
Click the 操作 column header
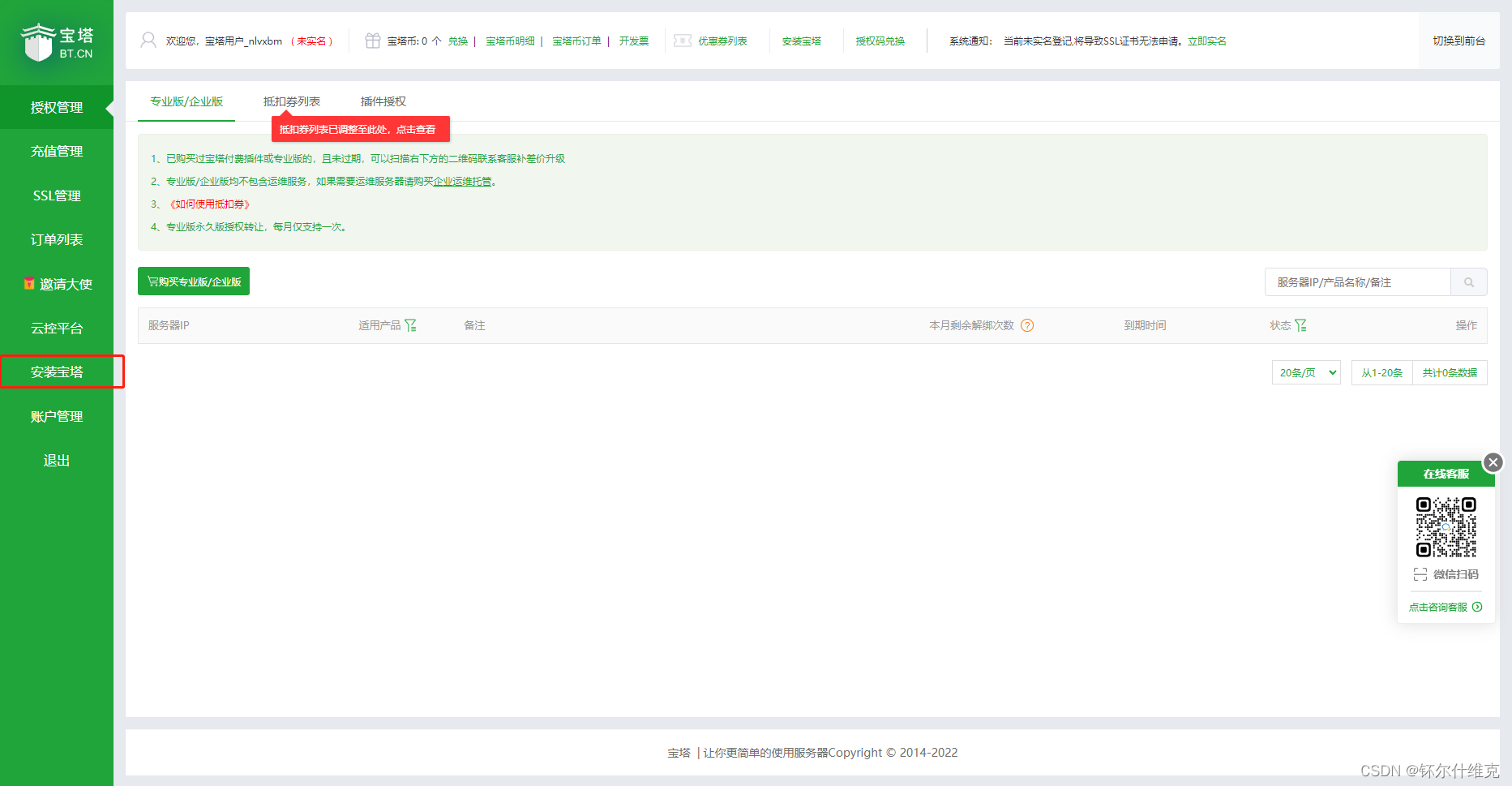1467,325
